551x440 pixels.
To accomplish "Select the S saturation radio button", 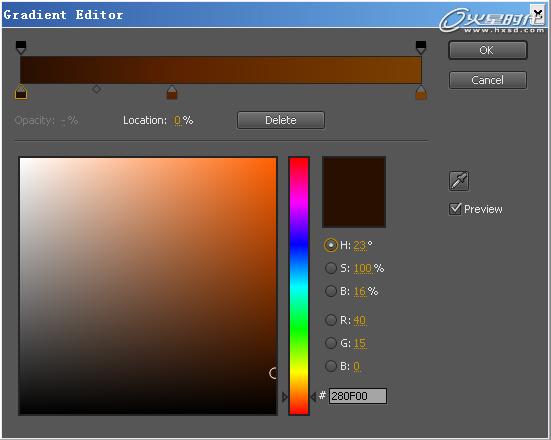I will click(x=331, y=268).
